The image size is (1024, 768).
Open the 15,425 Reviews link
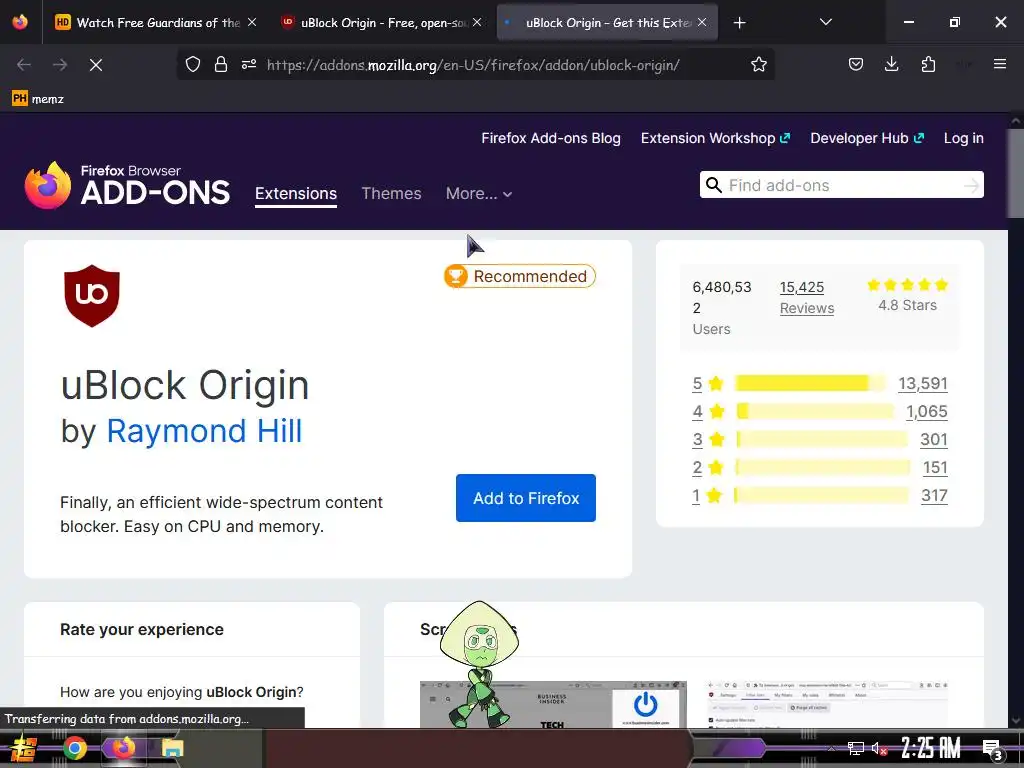807,298
